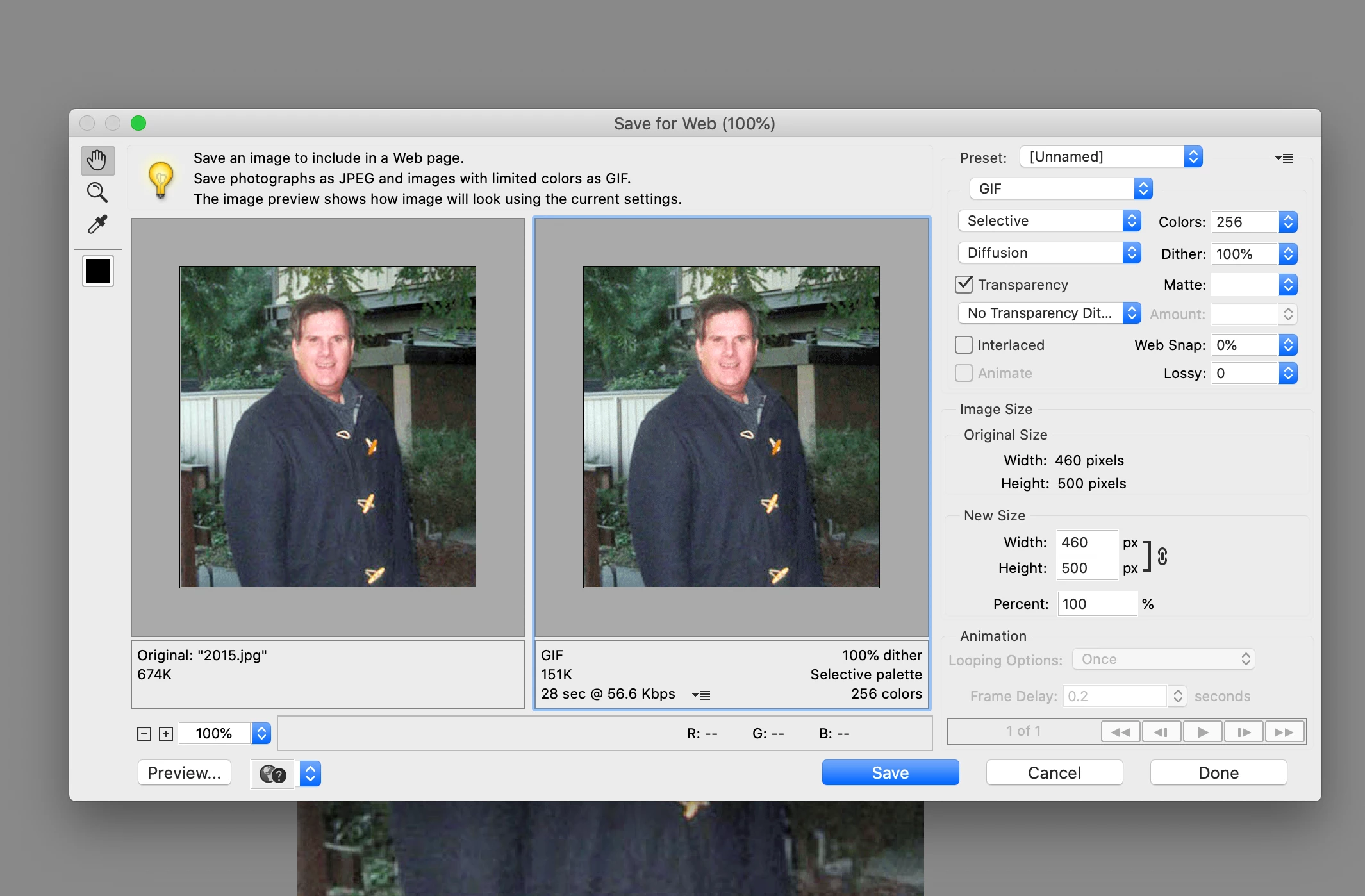The height and width of the screenshot is (896, 1365).
Task: Open the optimize panel flyout menu
Action: point(1284,158)
